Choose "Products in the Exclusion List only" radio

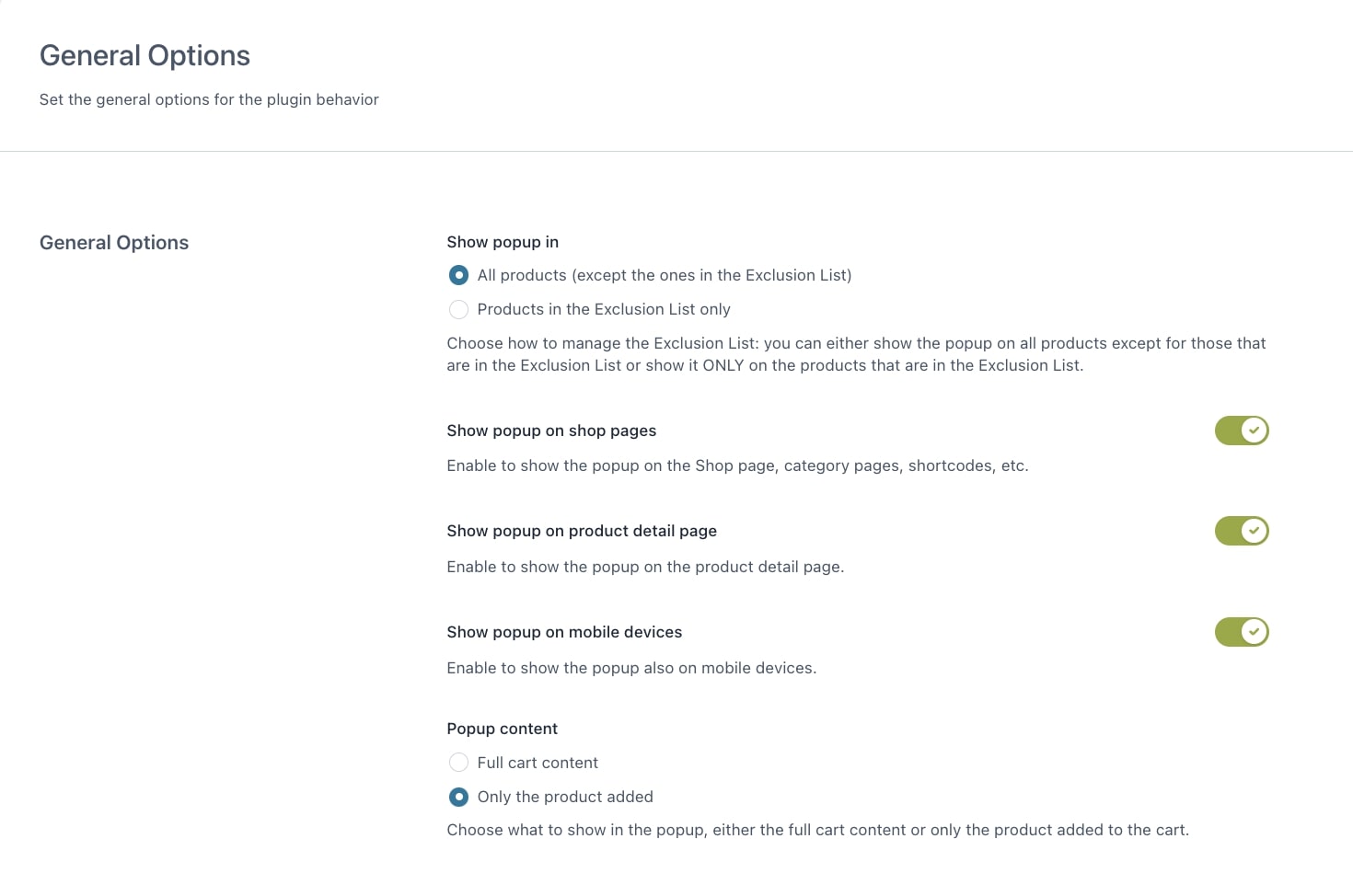tap(458, 309)
